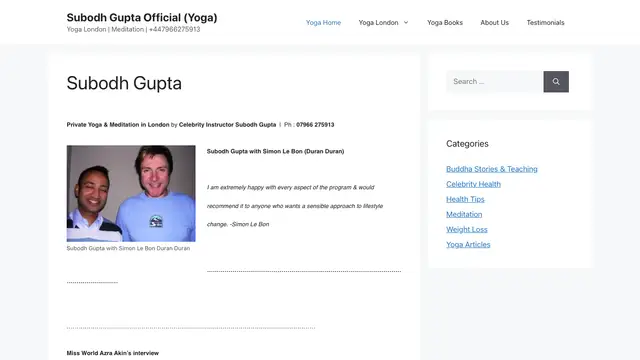Open the Meditation category link
Image resolution: width=640 pixels, height=360 pixels.
pyautogui.click(x=464, y=214)
